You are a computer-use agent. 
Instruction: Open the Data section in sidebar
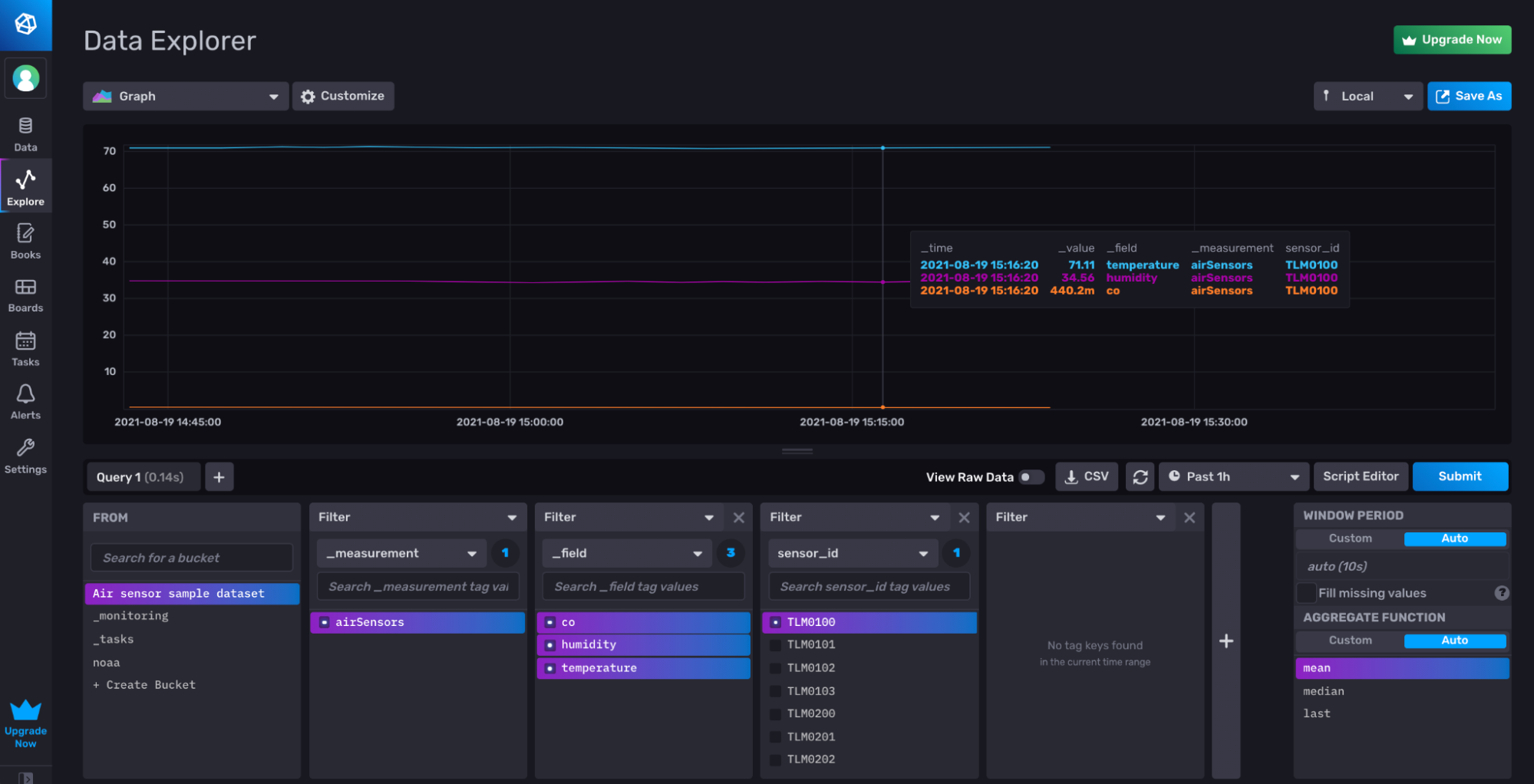[25, 134]
